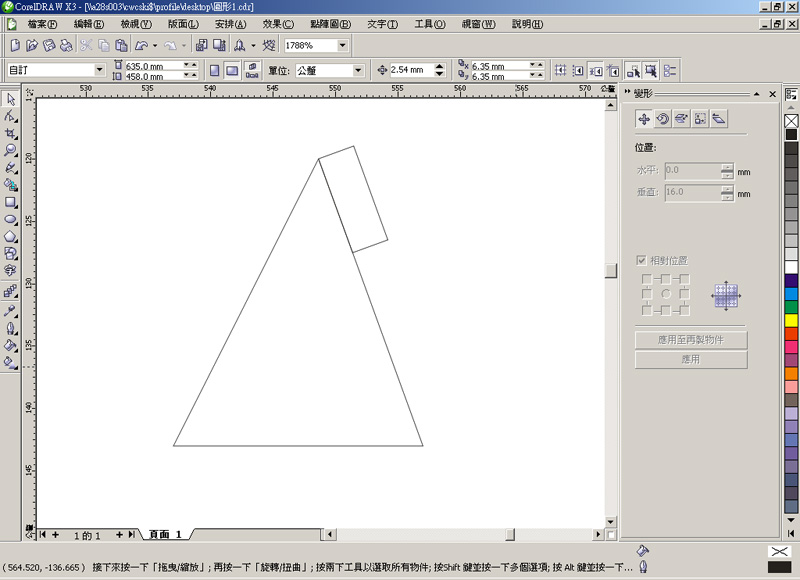Choose the Crop tool
Image resolution: width=800 pixels, height=580 pixels.
10,134
